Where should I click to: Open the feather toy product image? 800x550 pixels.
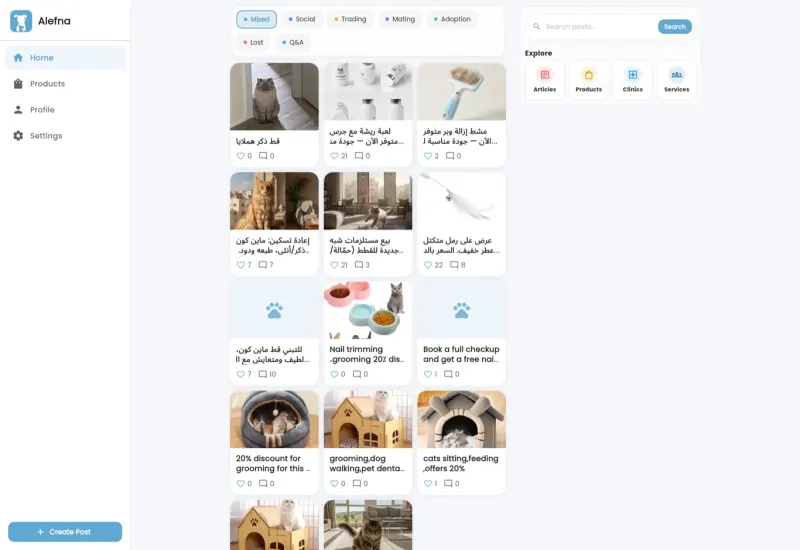click(462, 201)
